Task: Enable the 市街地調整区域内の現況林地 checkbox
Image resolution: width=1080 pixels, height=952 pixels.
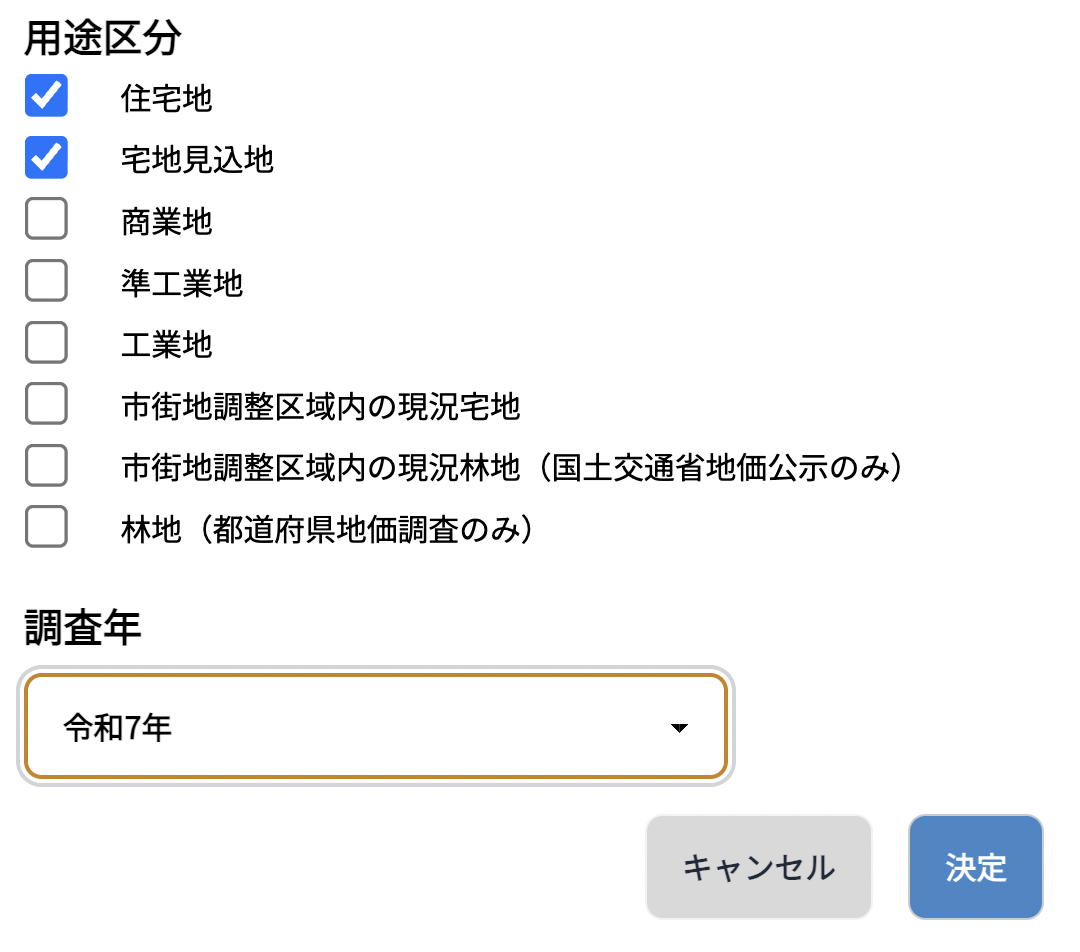Action: click(46, 466)
